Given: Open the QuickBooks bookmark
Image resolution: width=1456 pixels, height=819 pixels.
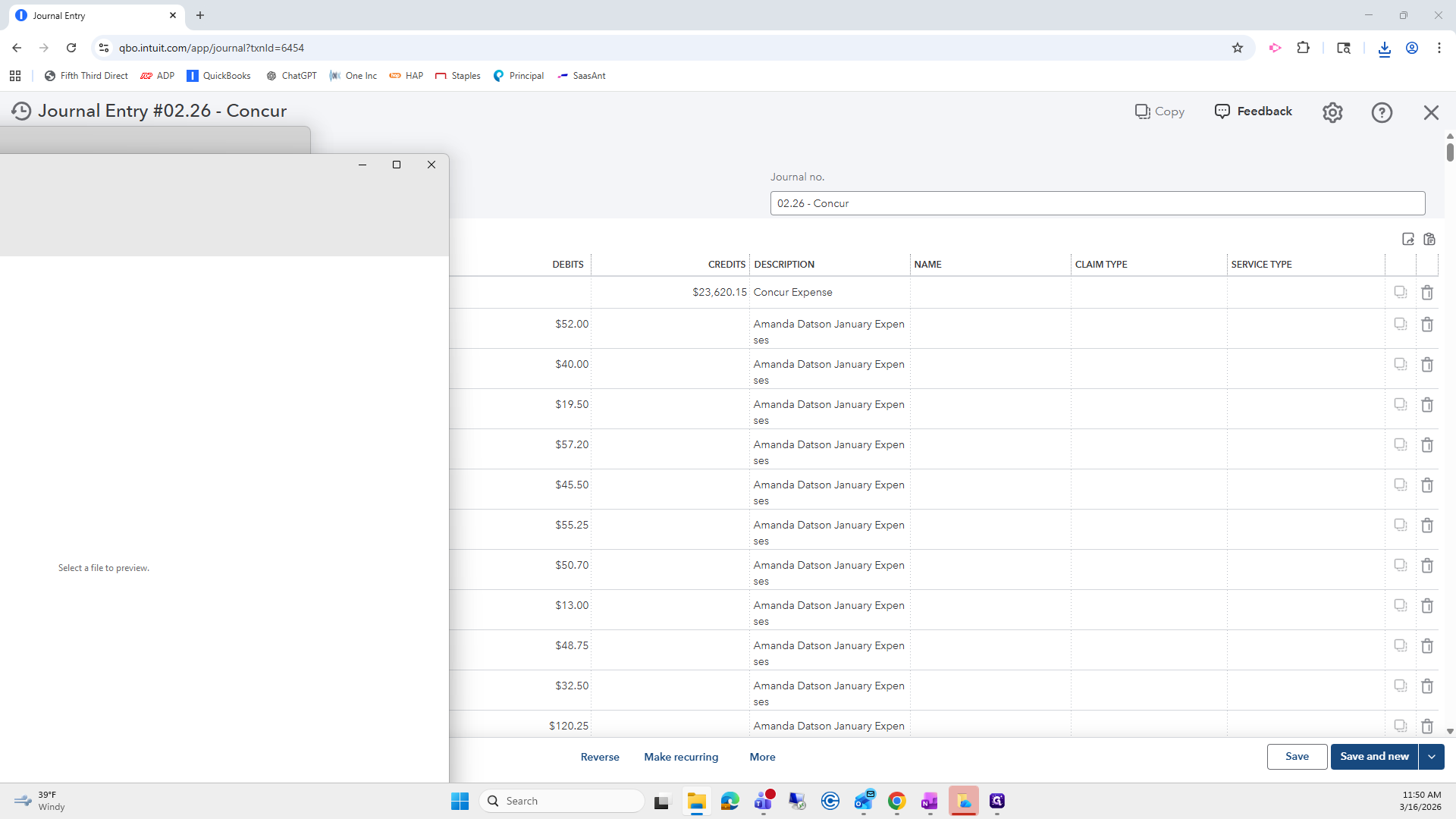Looking at the screenshot, I should 218,76.
